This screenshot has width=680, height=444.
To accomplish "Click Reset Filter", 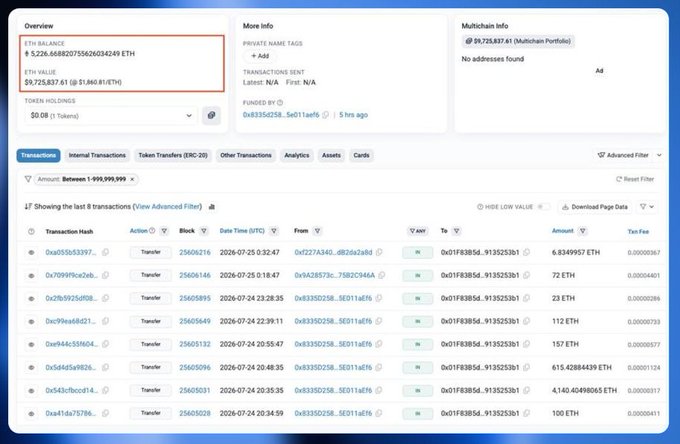I will point(635,179).
